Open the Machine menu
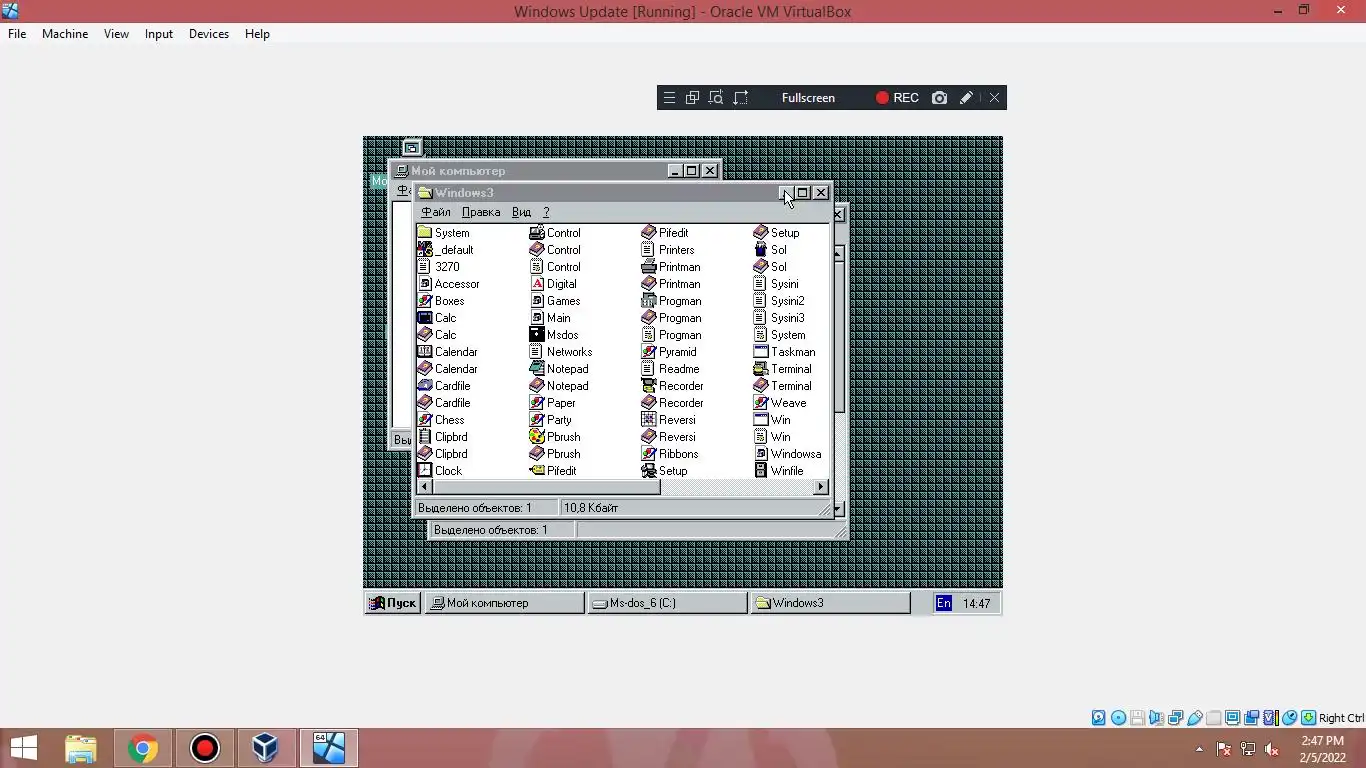This screenshot has width=1366, height=768. [65, 34]
